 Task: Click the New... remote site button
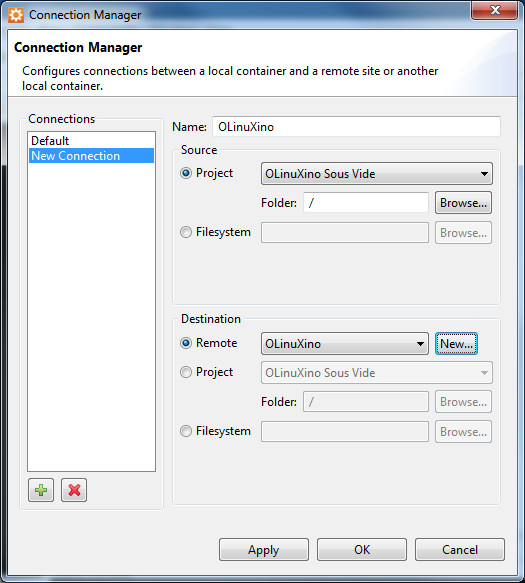pyautogui.click(x=456, y=344)
